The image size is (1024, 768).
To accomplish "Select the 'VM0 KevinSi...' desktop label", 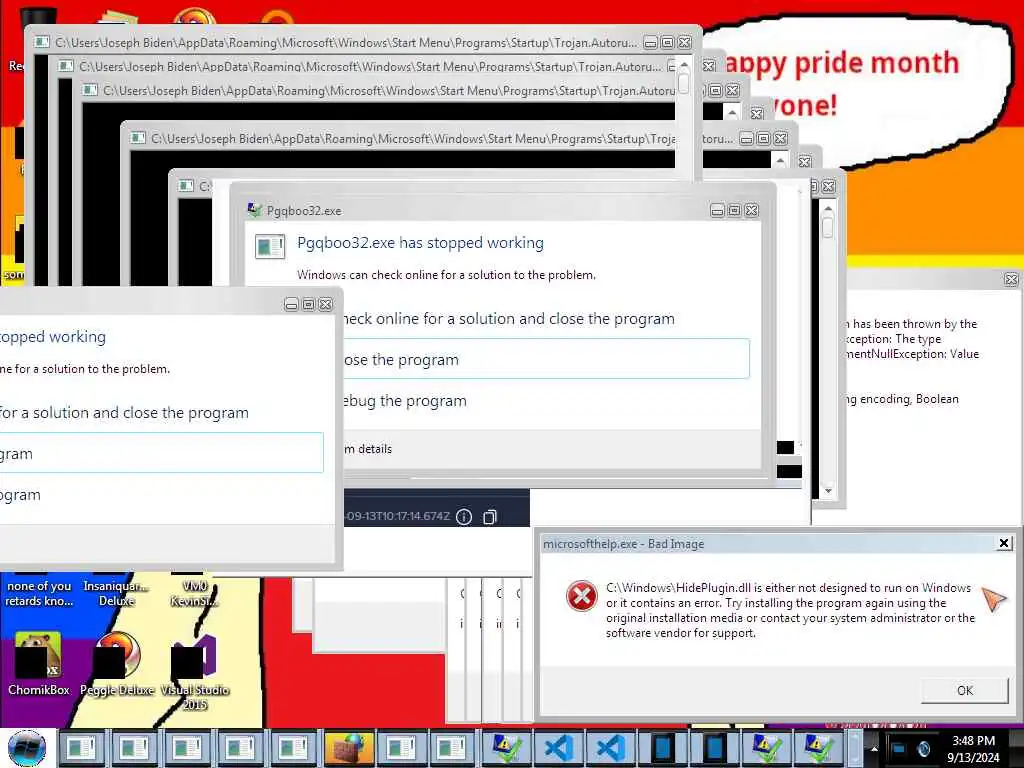I will click(195, 593).
